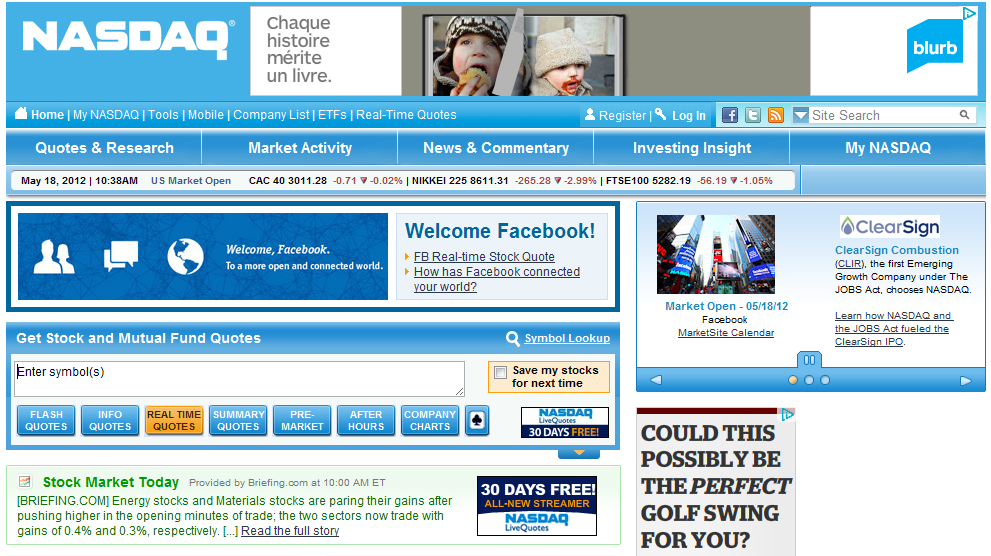
Task: Open Real-Time Quotes top link
Action: (406, 115)
